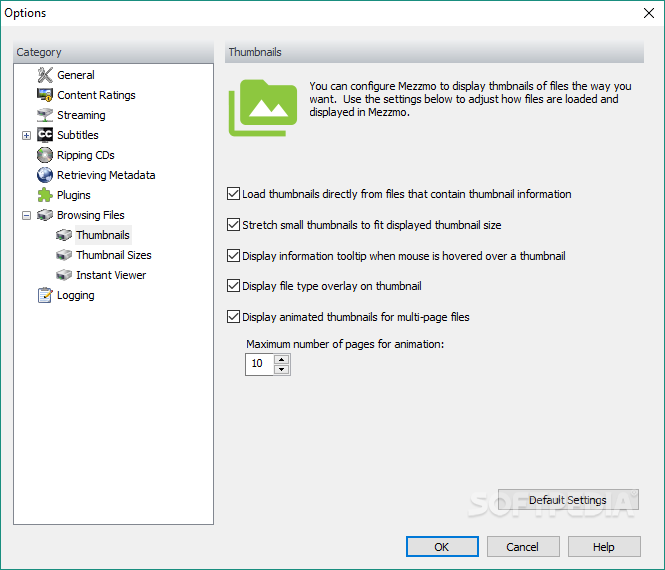Screen dimensions: 665x570
Task: Click the Logging notepad icon
Action: point(45,295)
